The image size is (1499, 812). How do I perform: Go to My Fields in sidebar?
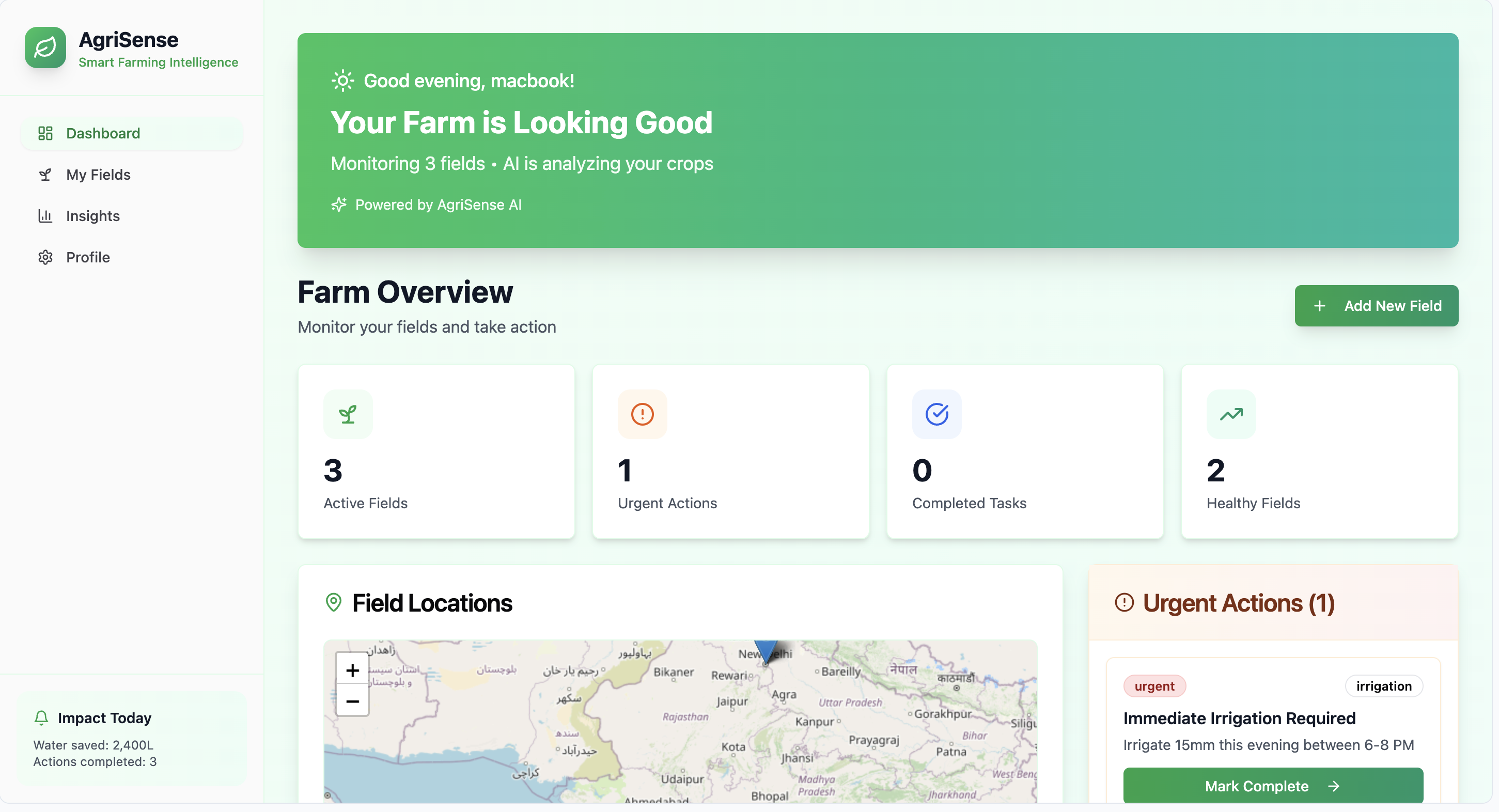[98, 175]
